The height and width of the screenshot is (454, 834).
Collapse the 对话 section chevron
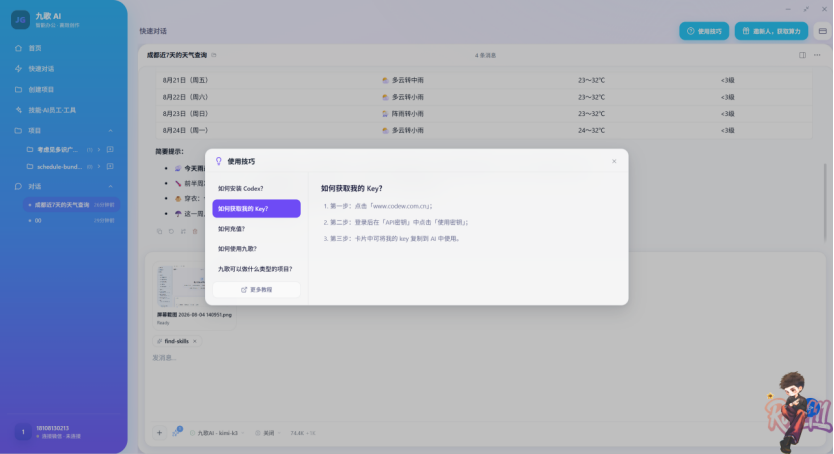coord(111,186)
